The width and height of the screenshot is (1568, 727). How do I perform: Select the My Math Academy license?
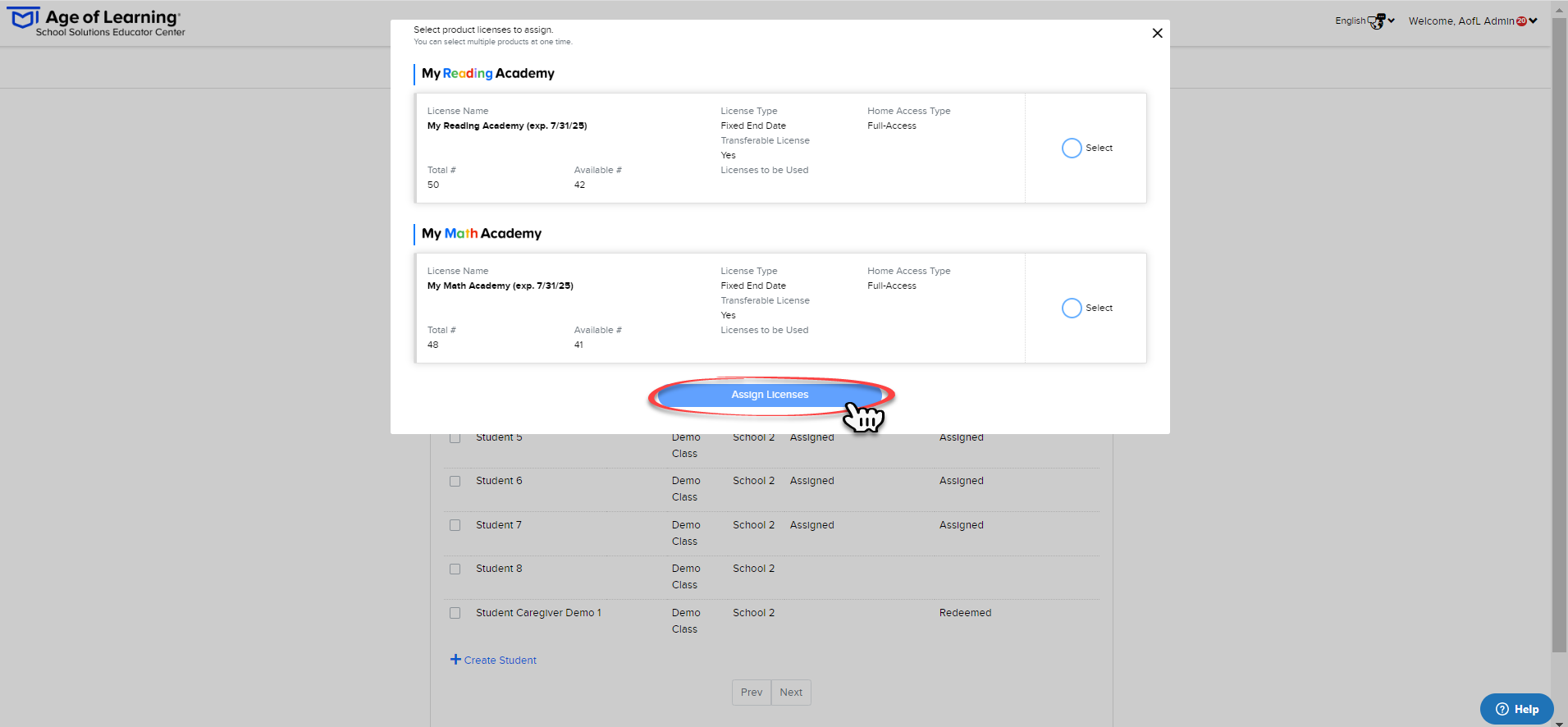click(x=1072, y=308)
